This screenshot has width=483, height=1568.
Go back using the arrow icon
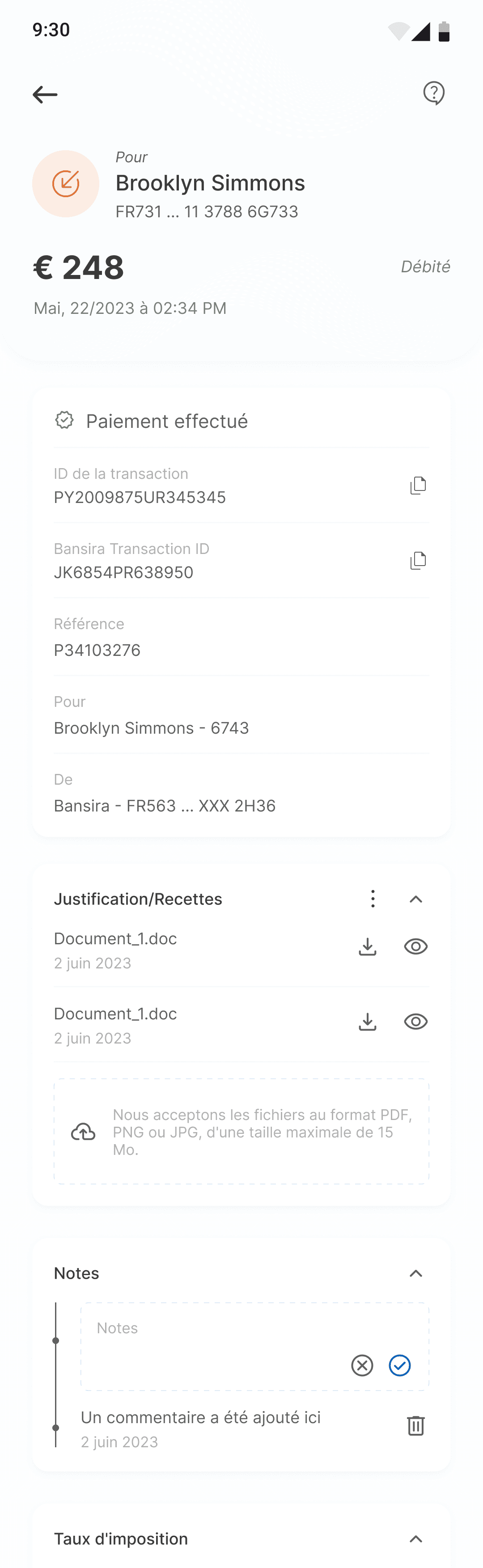pyautogui.click(x=45, y=94)
